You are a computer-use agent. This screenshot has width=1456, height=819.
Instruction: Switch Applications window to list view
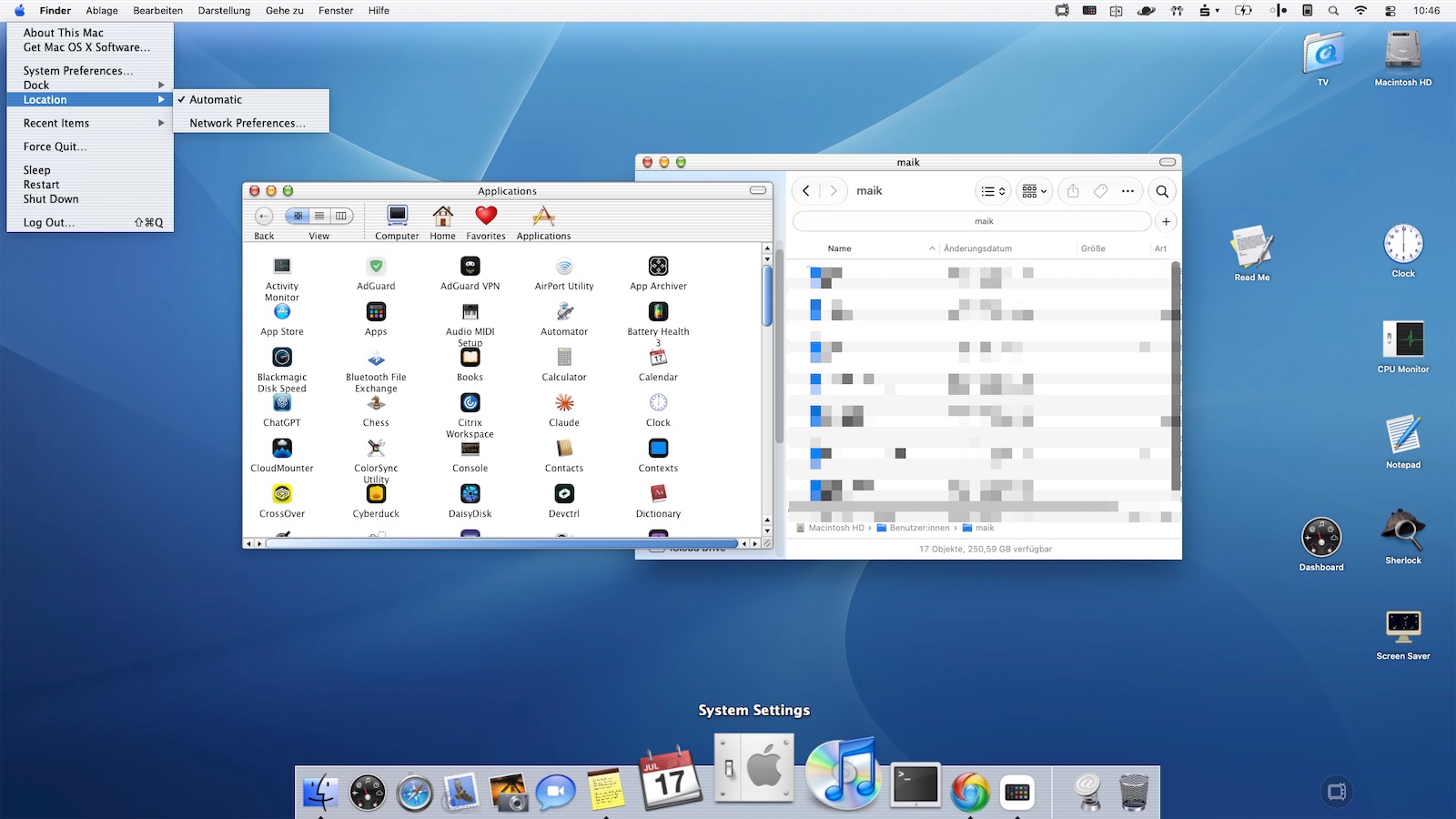(x=319, y=216)
